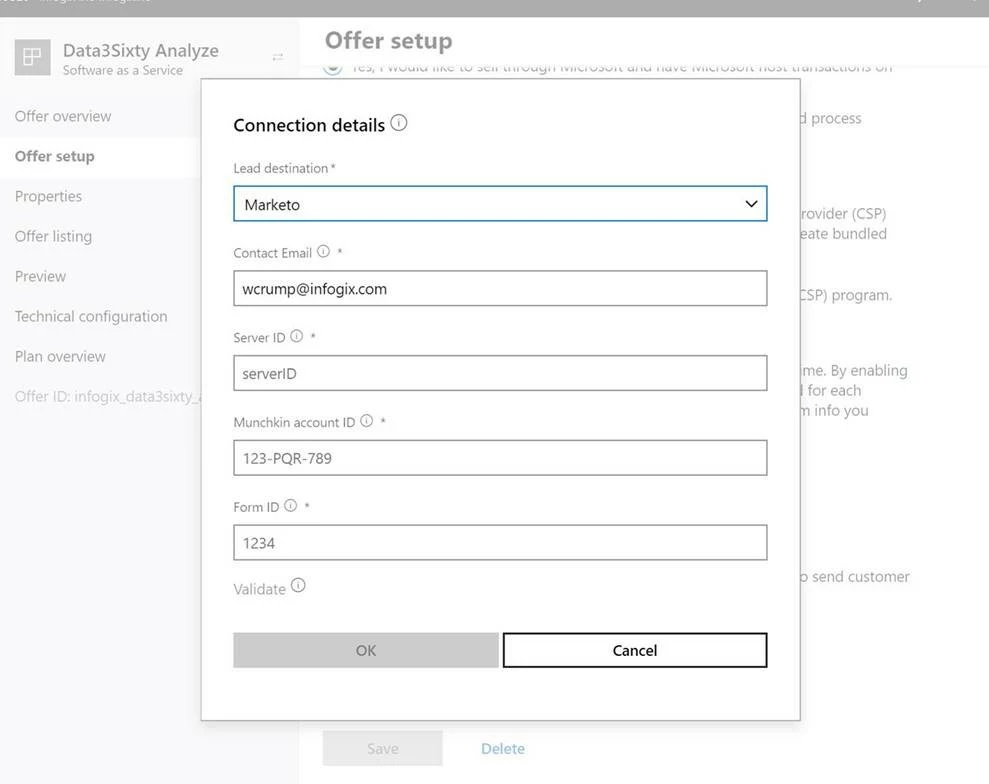The height and width of the screenshot is (784, 989).
Task: Select the sell through Microsoft radio button
Action: point(333,67)
